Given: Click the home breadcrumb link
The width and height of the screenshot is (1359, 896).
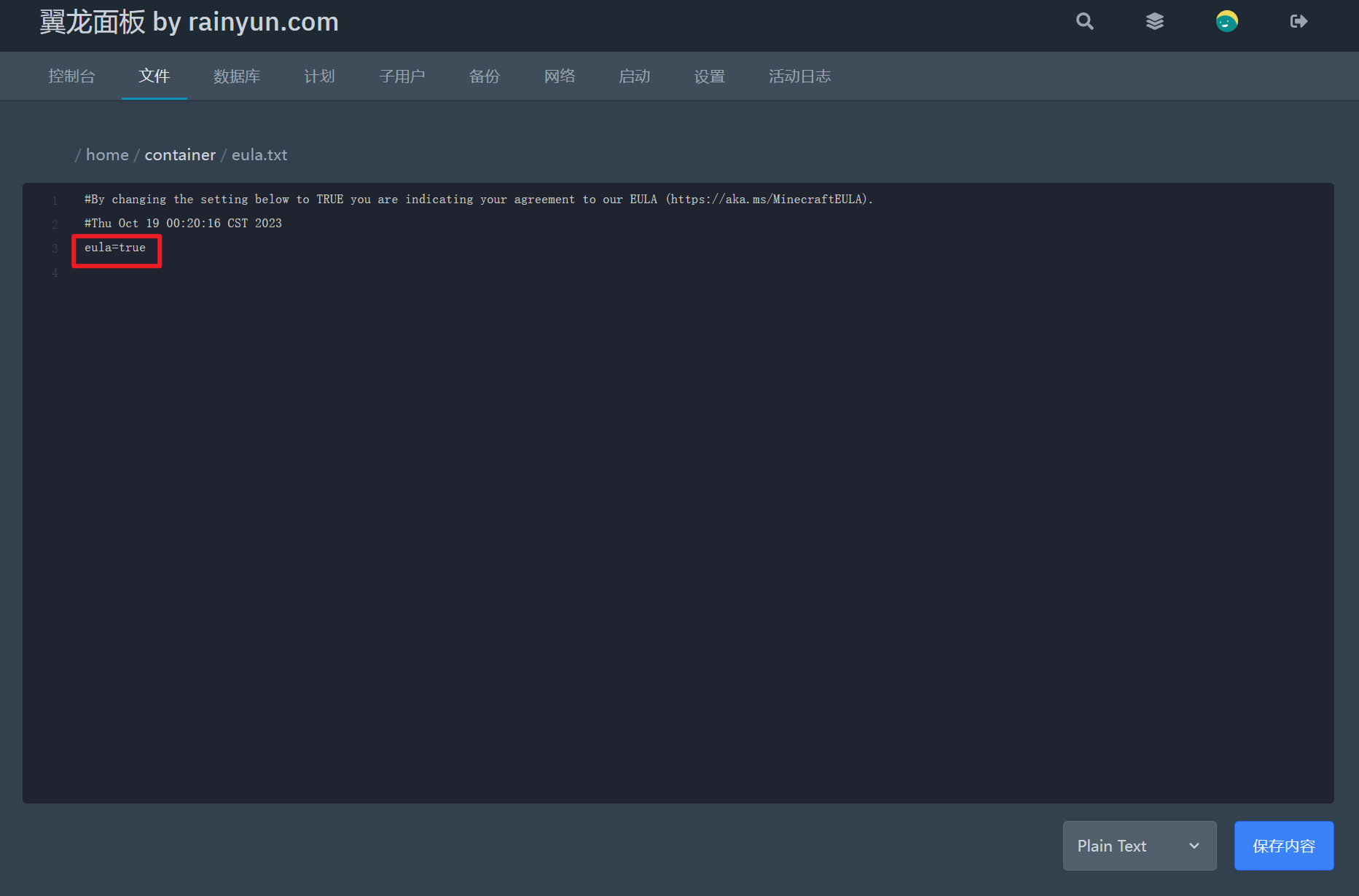Looking at the screenshot, I should [x=107, y=154].
